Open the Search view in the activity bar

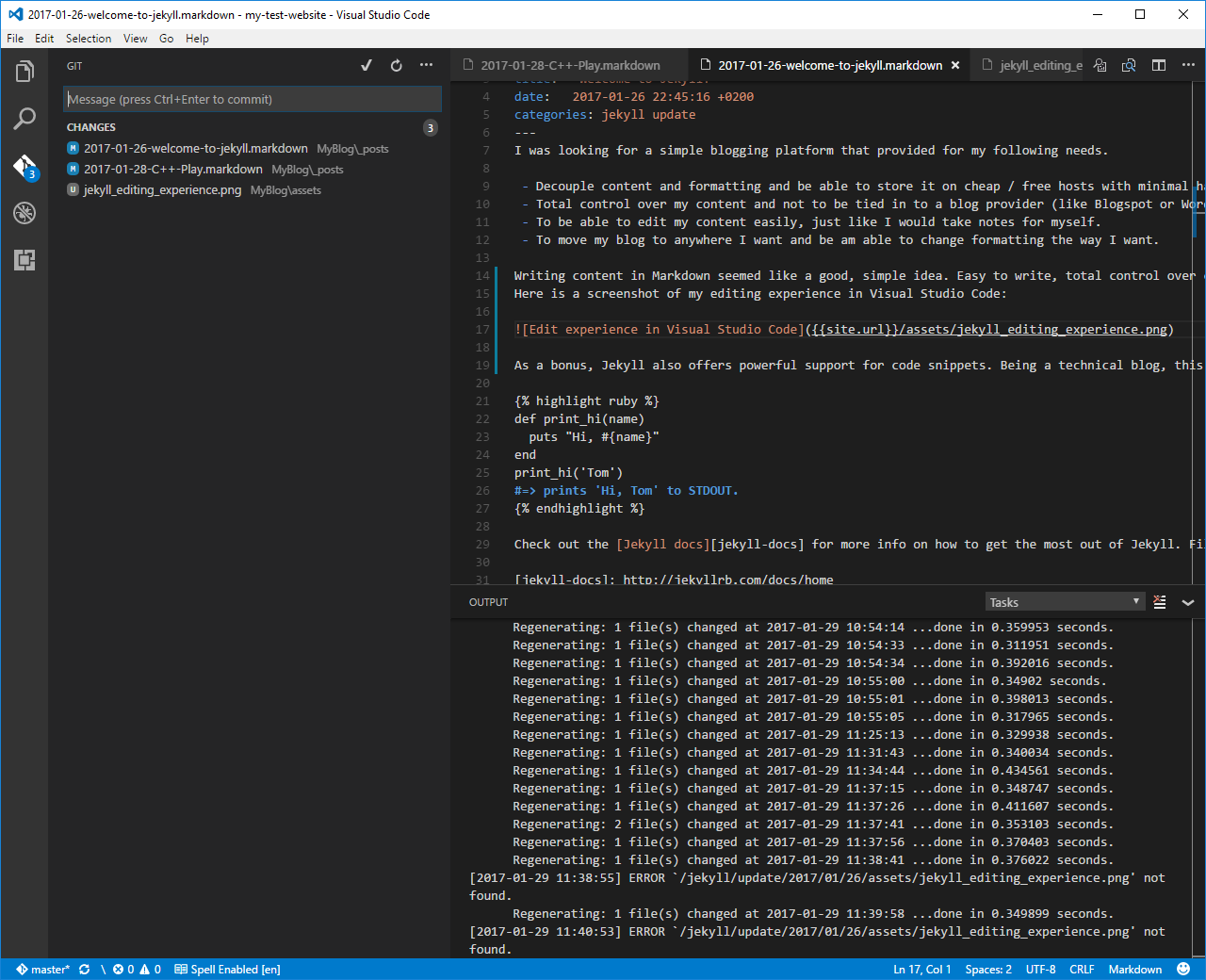pyautogui.click(x=24, y=119)
